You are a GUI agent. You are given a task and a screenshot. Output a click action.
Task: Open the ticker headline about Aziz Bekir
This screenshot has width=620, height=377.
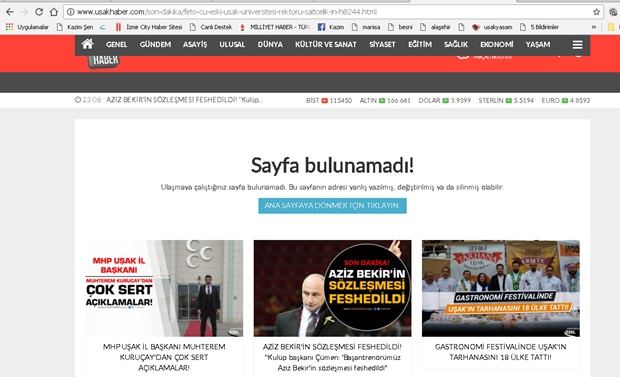point(185,100)
